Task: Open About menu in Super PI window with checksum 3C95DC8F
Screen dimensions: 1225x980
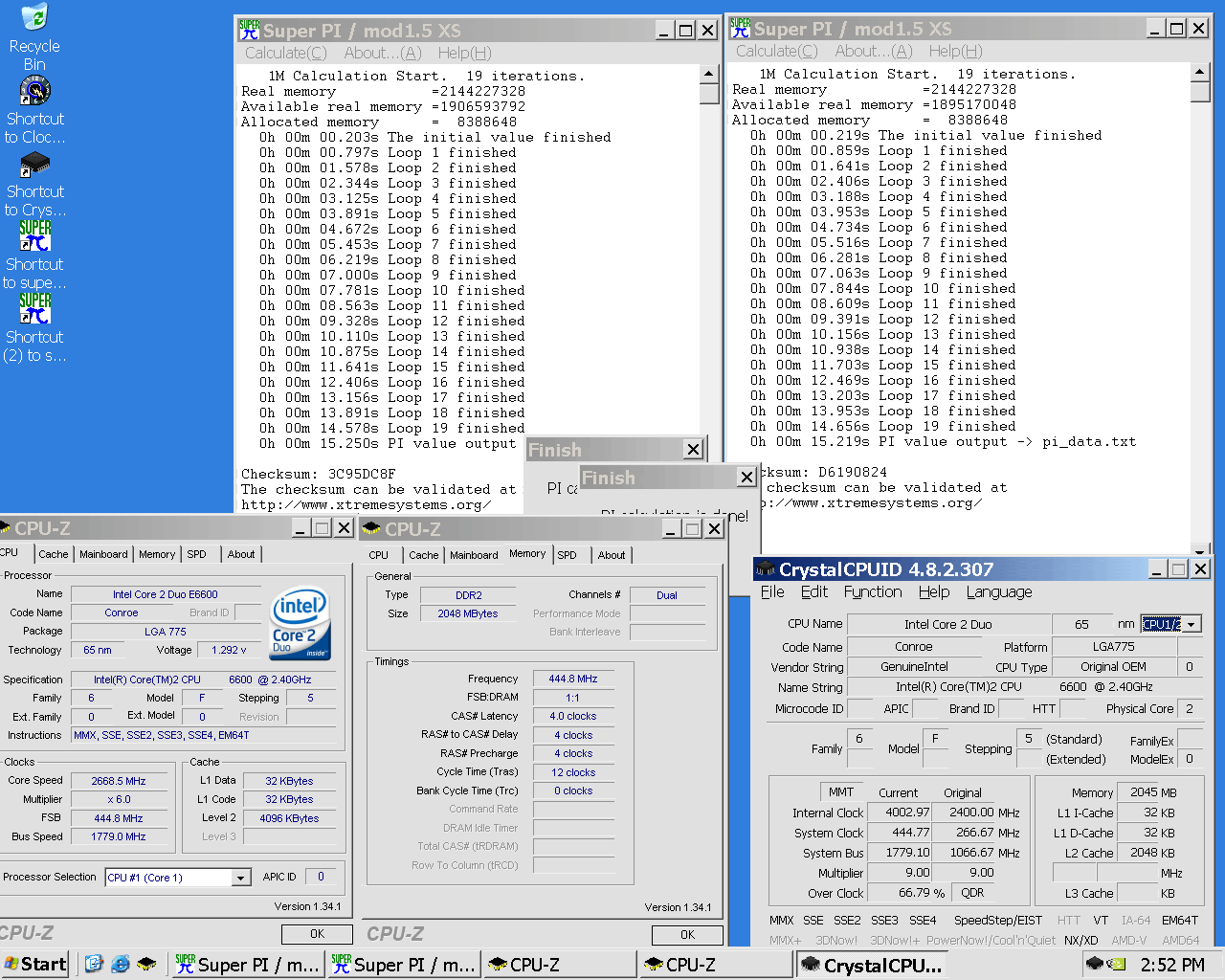Action: 383,54
